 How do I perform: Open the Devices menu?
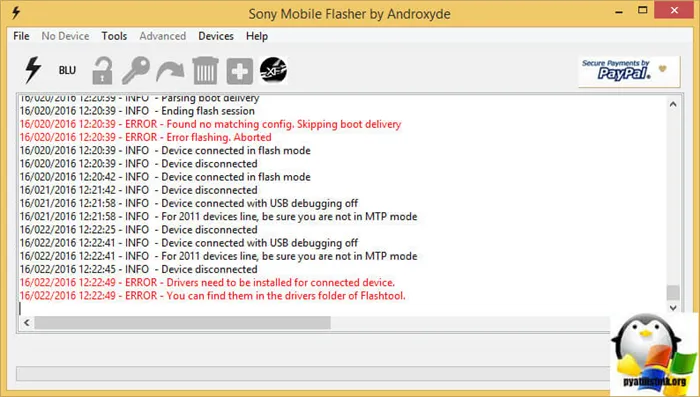click(x=216, y=36)
